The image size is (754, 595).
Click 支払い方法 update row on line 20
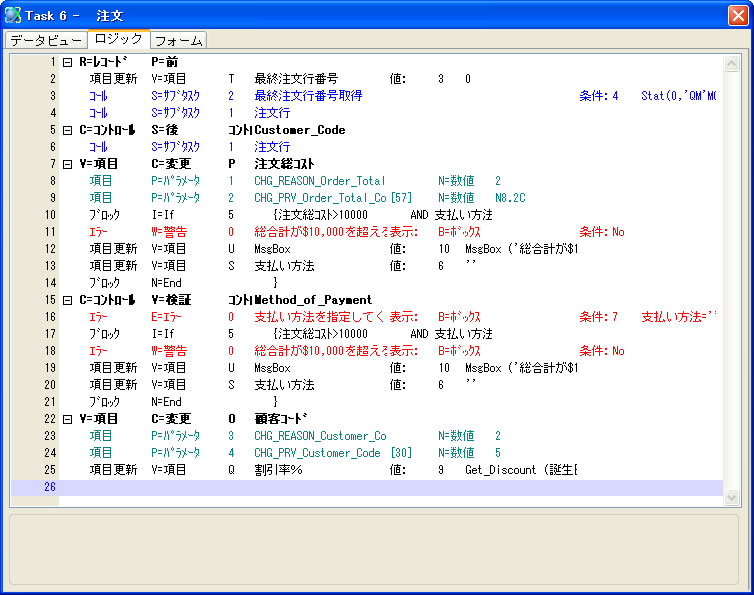point(367,385)
